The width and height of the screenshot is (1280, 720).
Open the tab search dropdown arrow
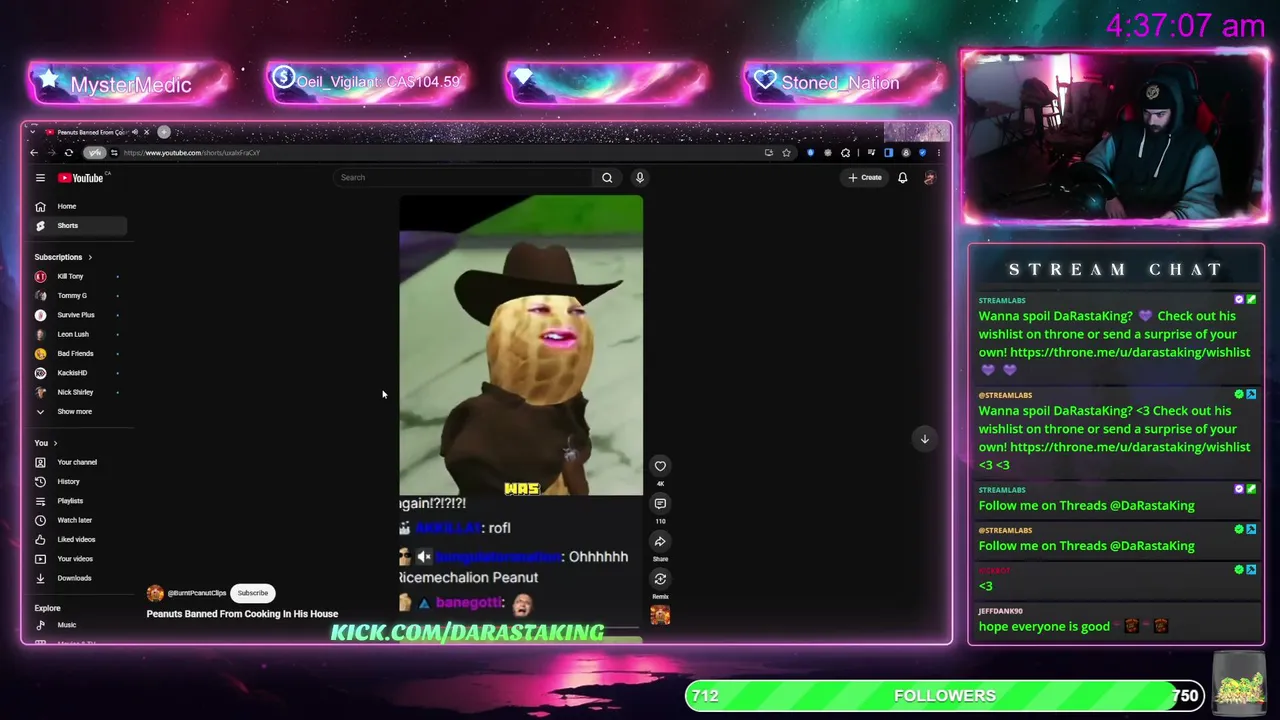(33, 132)
